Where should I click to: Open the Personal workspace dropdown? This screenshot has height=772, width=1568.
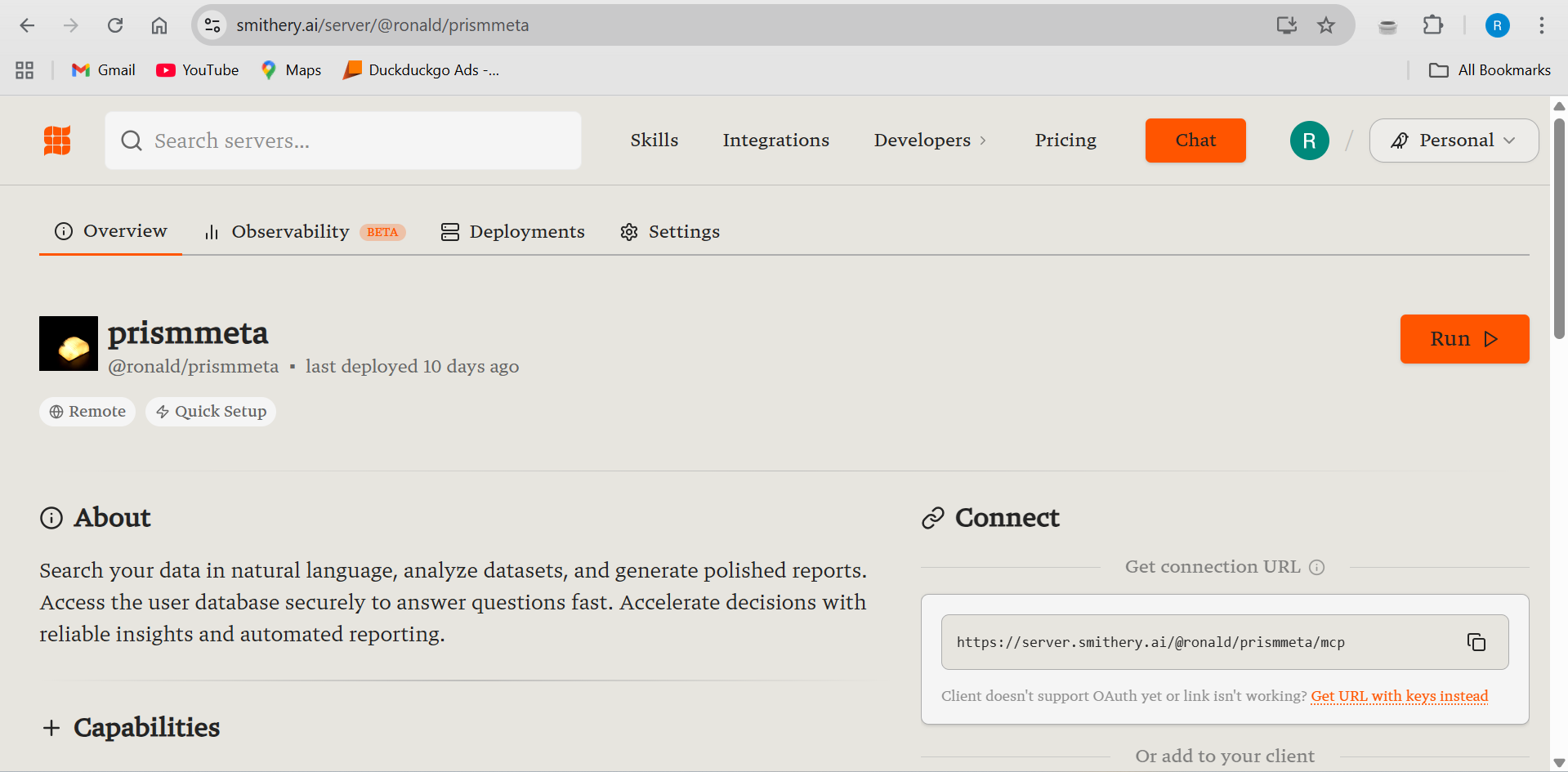(x=1454, y=140)
